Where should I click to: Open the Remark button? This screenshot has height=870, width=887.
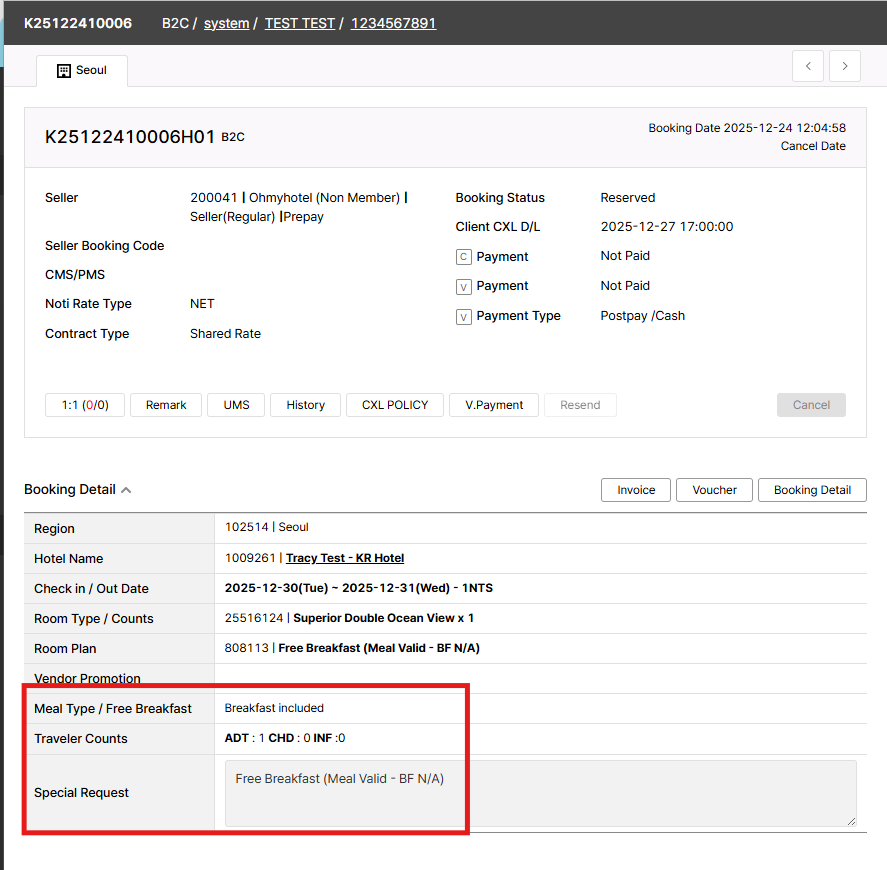coord(166,405)
